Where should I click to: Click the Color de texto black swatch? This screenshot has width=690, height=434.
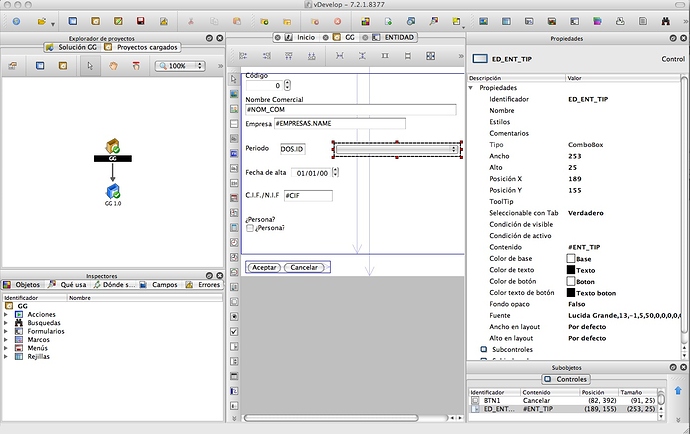(571, 270)
